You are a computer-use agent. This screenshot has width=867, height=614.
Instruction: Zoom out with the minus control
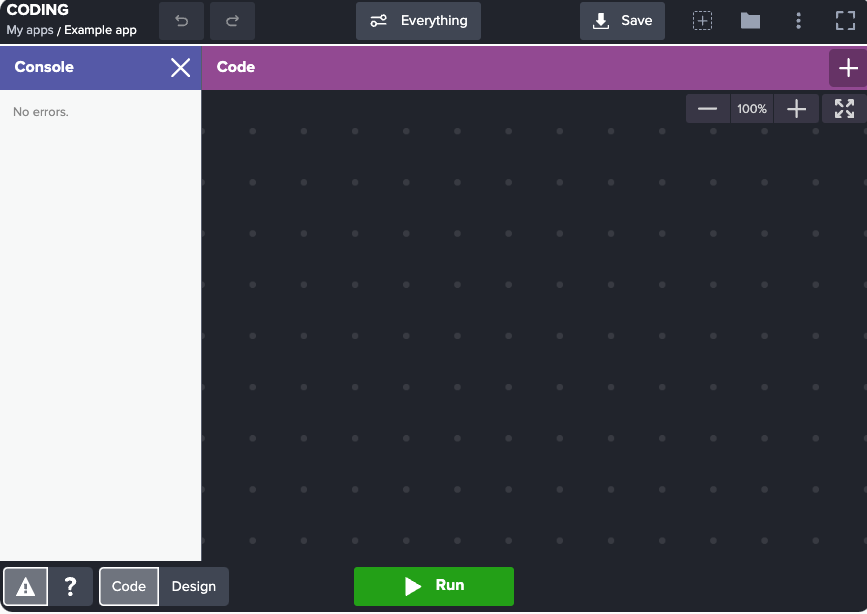[x=707, y=108]
